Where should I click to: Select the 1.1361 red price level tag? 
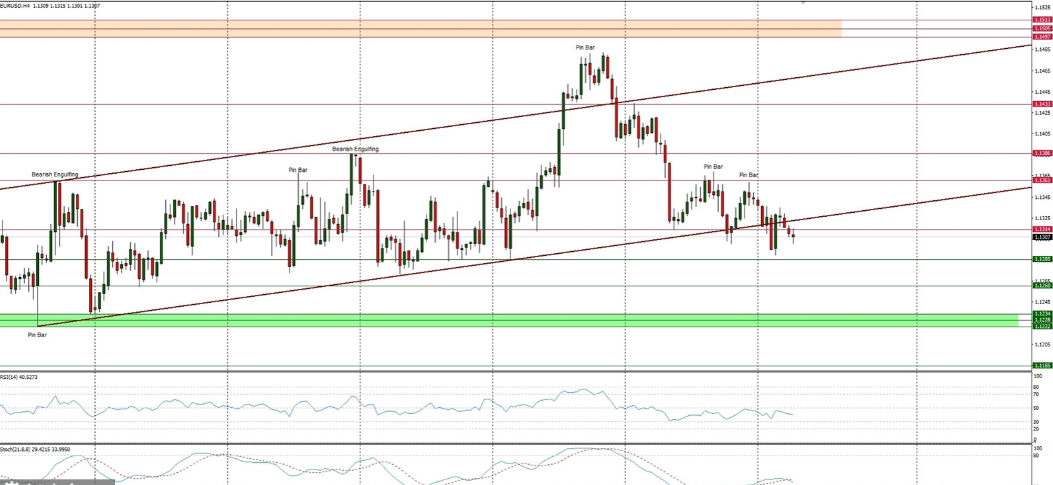[x=1041, y=180]
